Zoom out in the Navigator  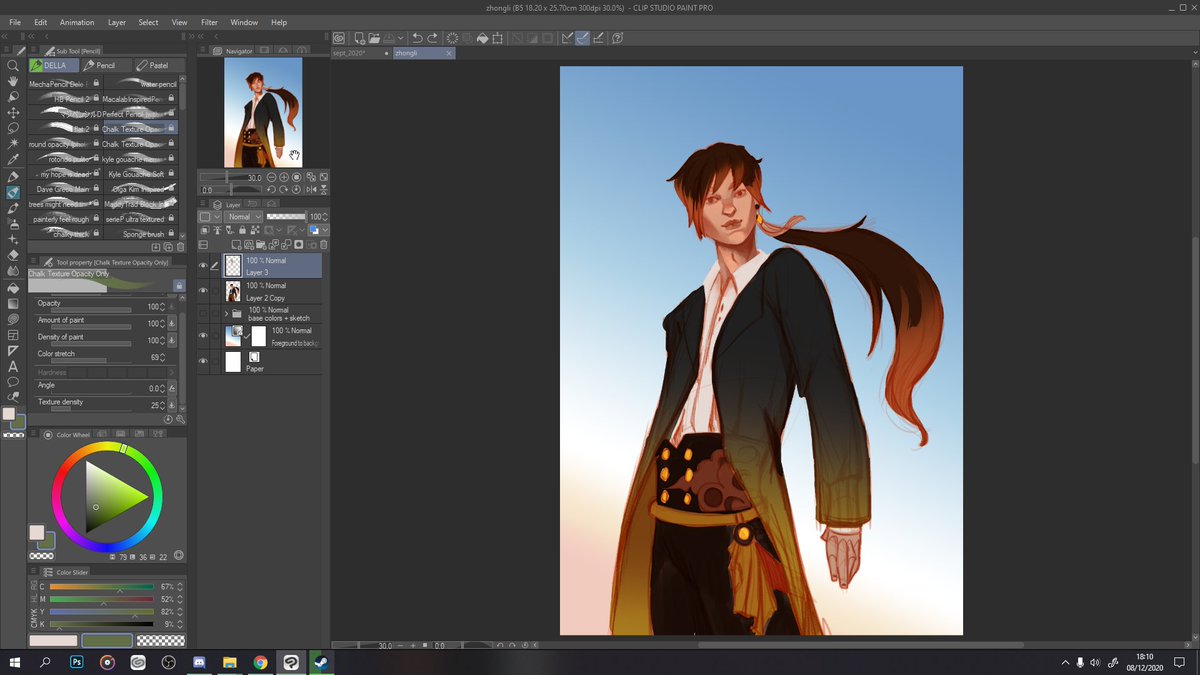pyautogui.click(x=272, y=177)
